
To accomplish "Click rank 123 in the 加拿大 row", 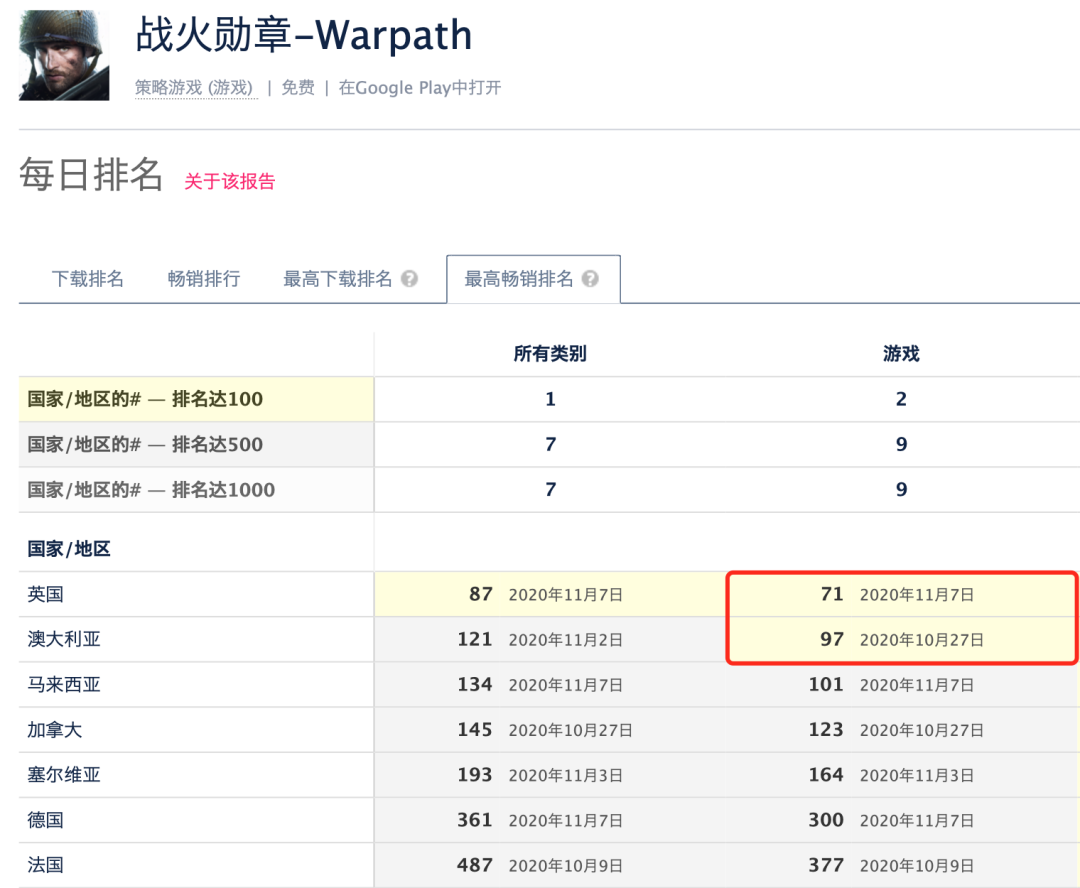I will (x=827, y=730).
